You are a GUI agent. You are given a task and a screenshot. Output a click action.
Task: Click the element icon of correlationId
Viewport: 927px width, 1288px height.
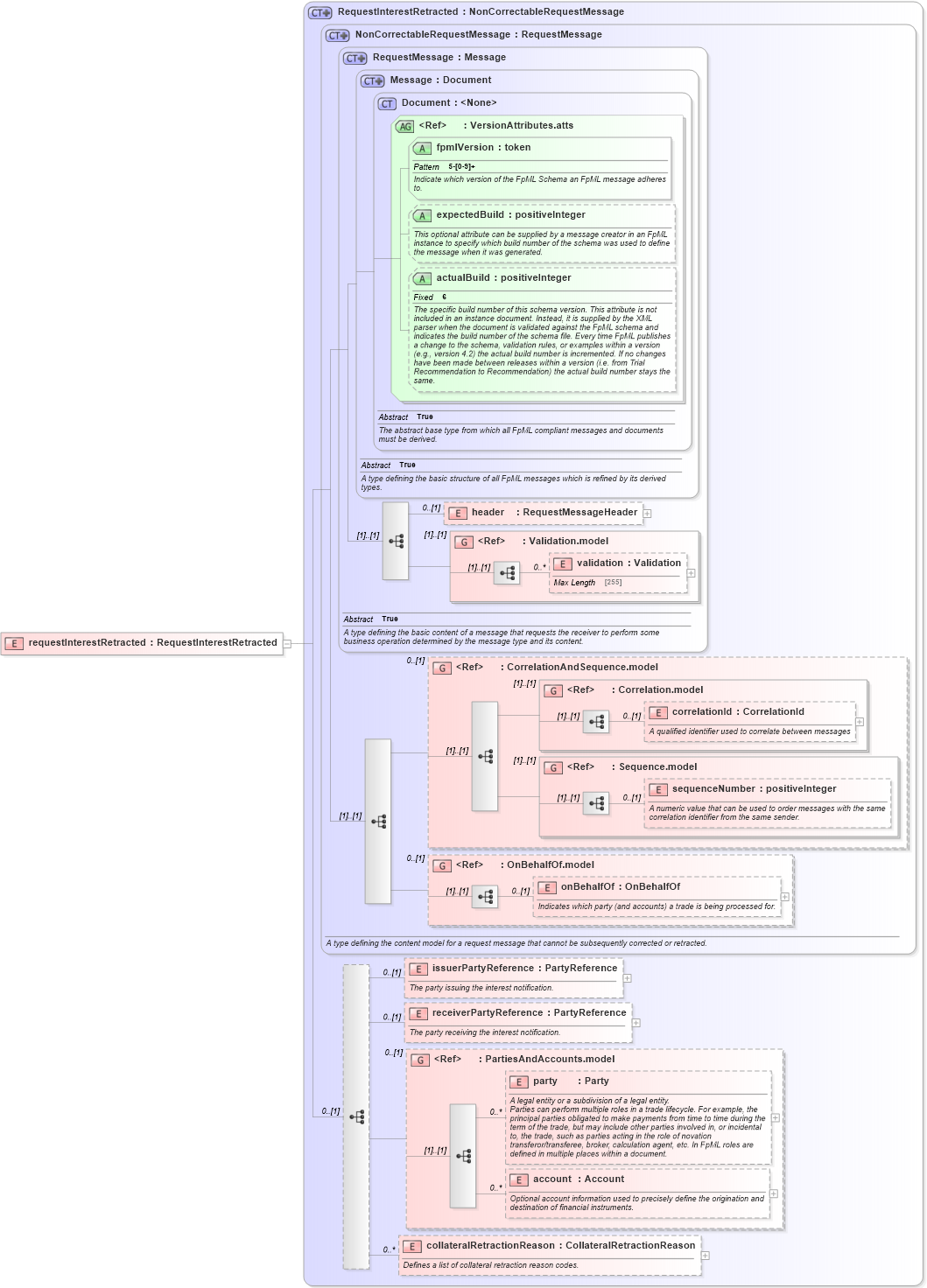click(658, 712)
